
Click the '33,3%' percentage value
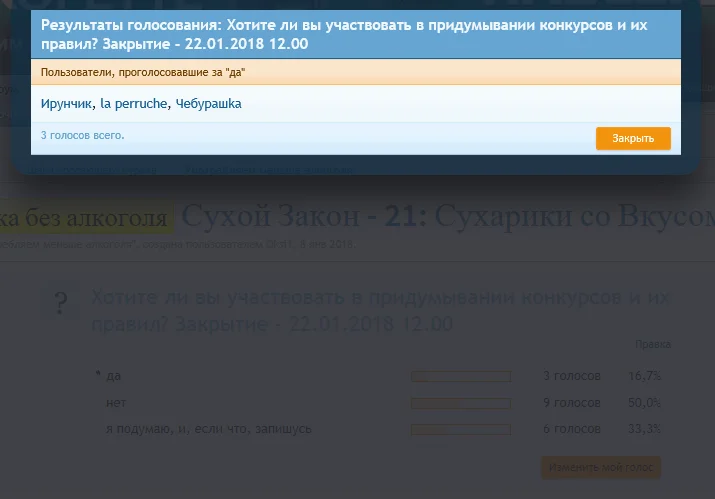[x=644, y=429]
